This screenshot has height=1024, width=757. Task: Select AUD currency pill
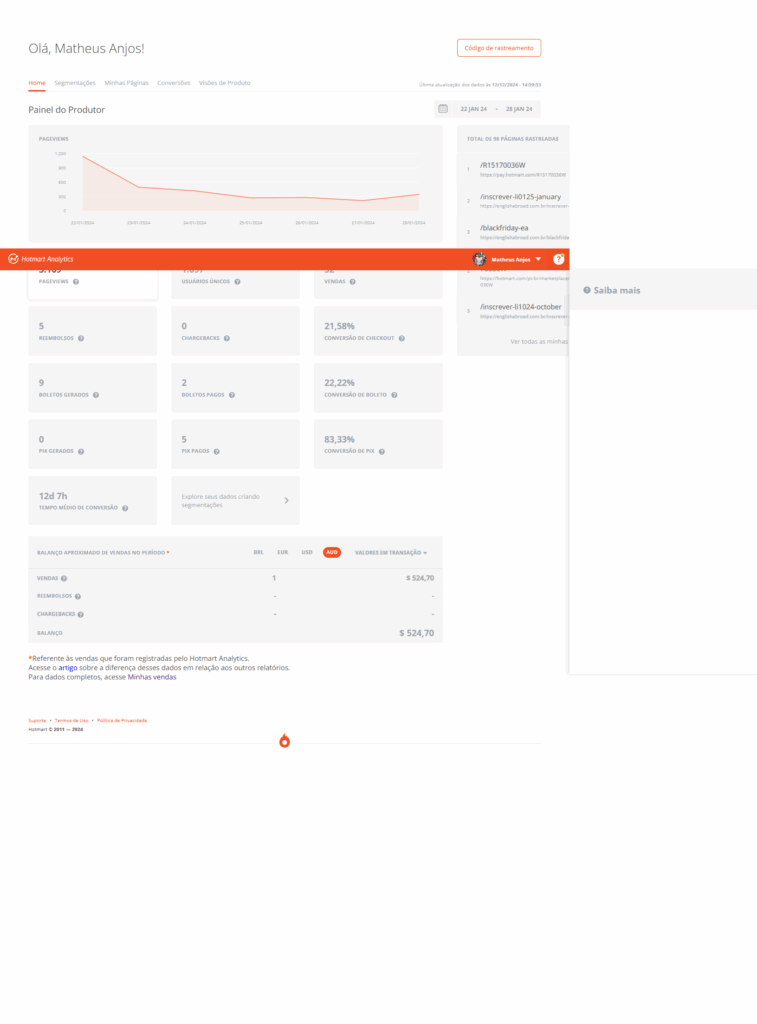pos(332,552)
